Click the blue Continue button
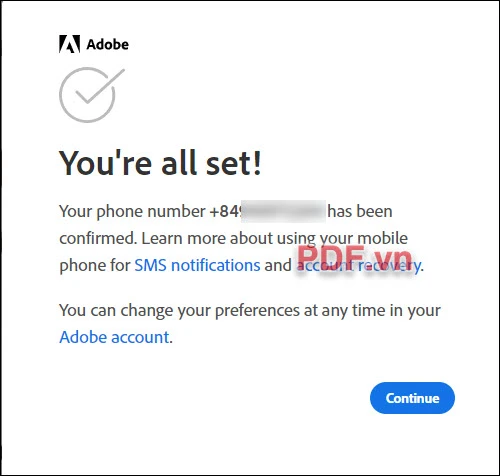The width and height of the screenshot is (500, 476). [412, 398]
